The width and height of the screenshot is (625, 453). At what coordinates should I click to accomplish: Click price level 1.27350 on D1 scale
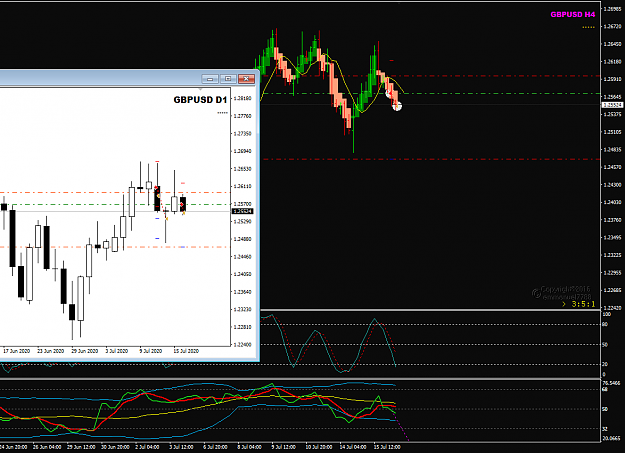point(242,133)
